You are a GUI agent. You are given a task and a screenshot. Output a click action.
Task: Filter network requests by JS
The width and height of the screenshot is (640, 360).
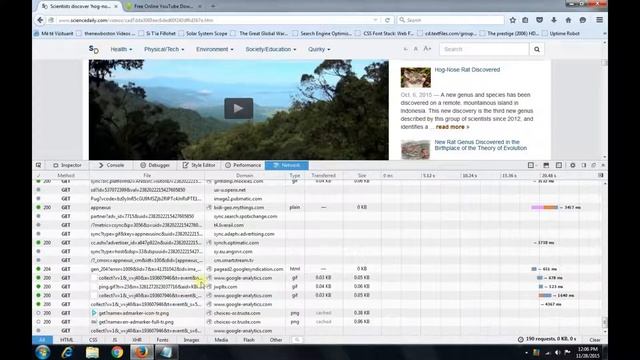[115, 340]
